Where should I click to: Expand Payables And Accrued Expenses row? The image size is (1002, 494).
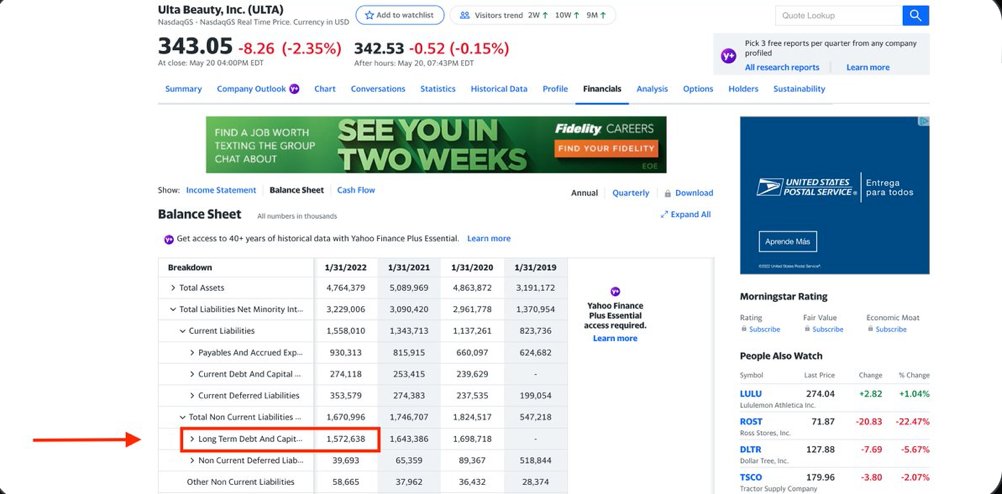pyautogui.click(x=192, y=353)
